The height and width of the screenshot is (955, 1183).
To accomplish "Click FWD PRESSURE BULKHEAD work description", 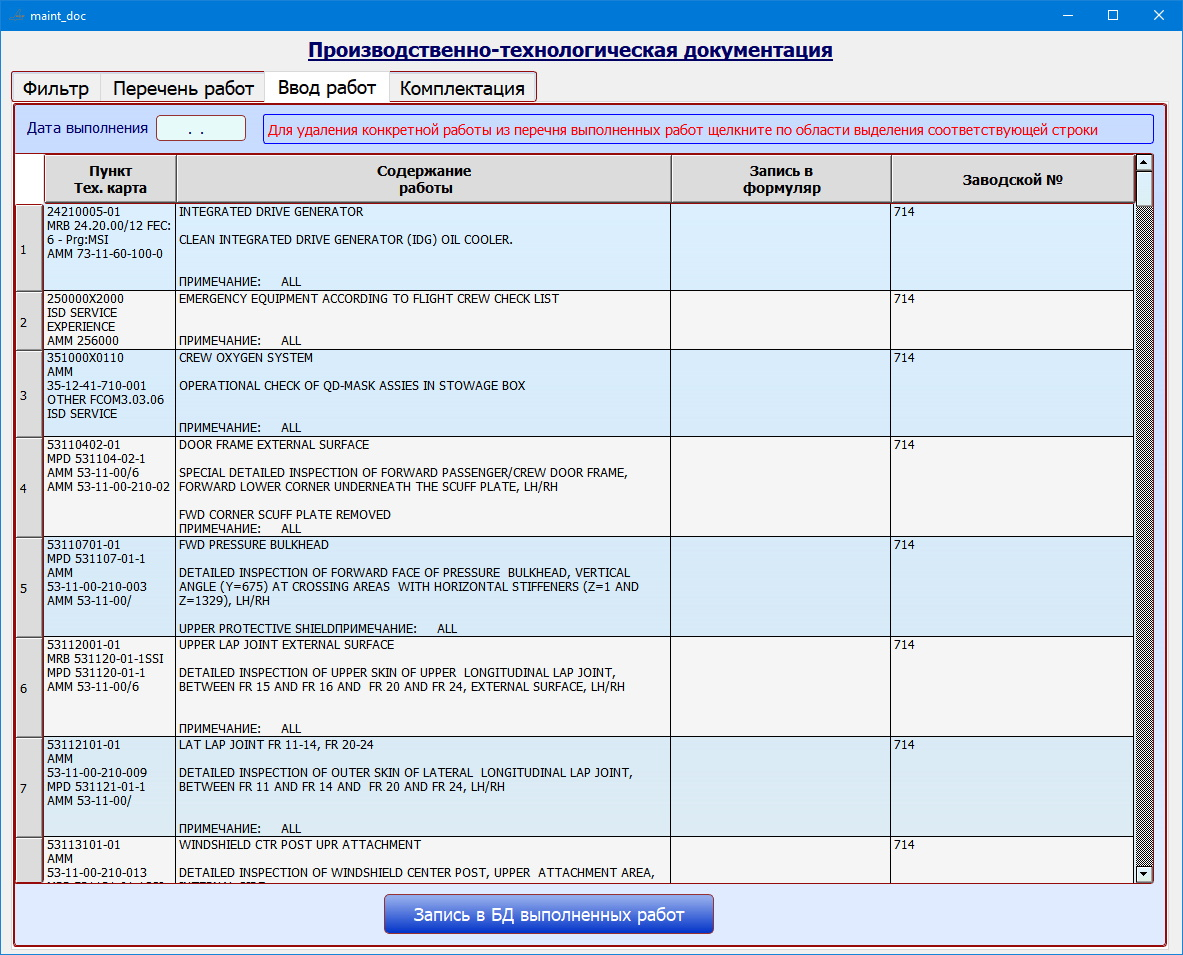I will 423,587.
